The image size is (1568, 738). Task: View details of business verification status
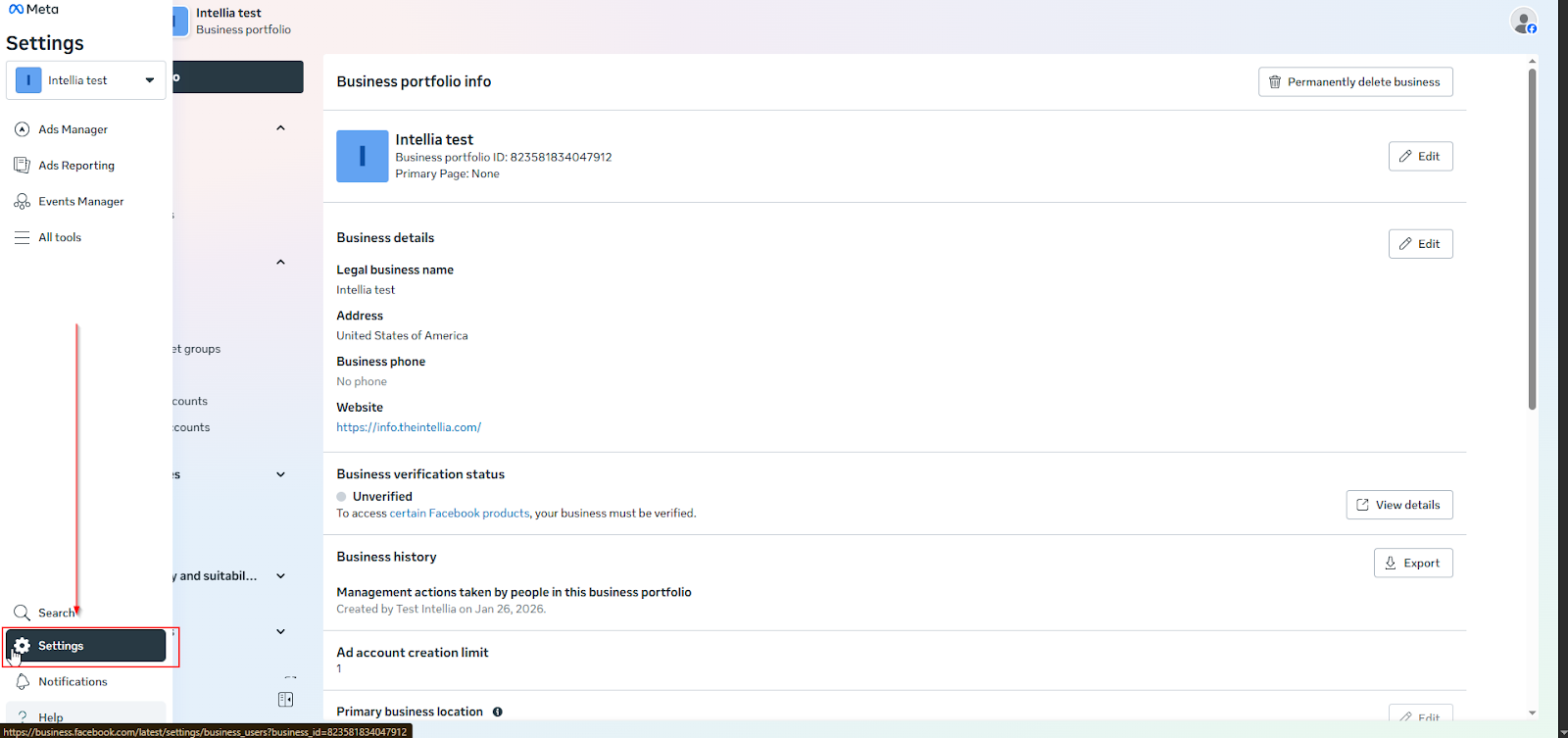click(1399, 505)
